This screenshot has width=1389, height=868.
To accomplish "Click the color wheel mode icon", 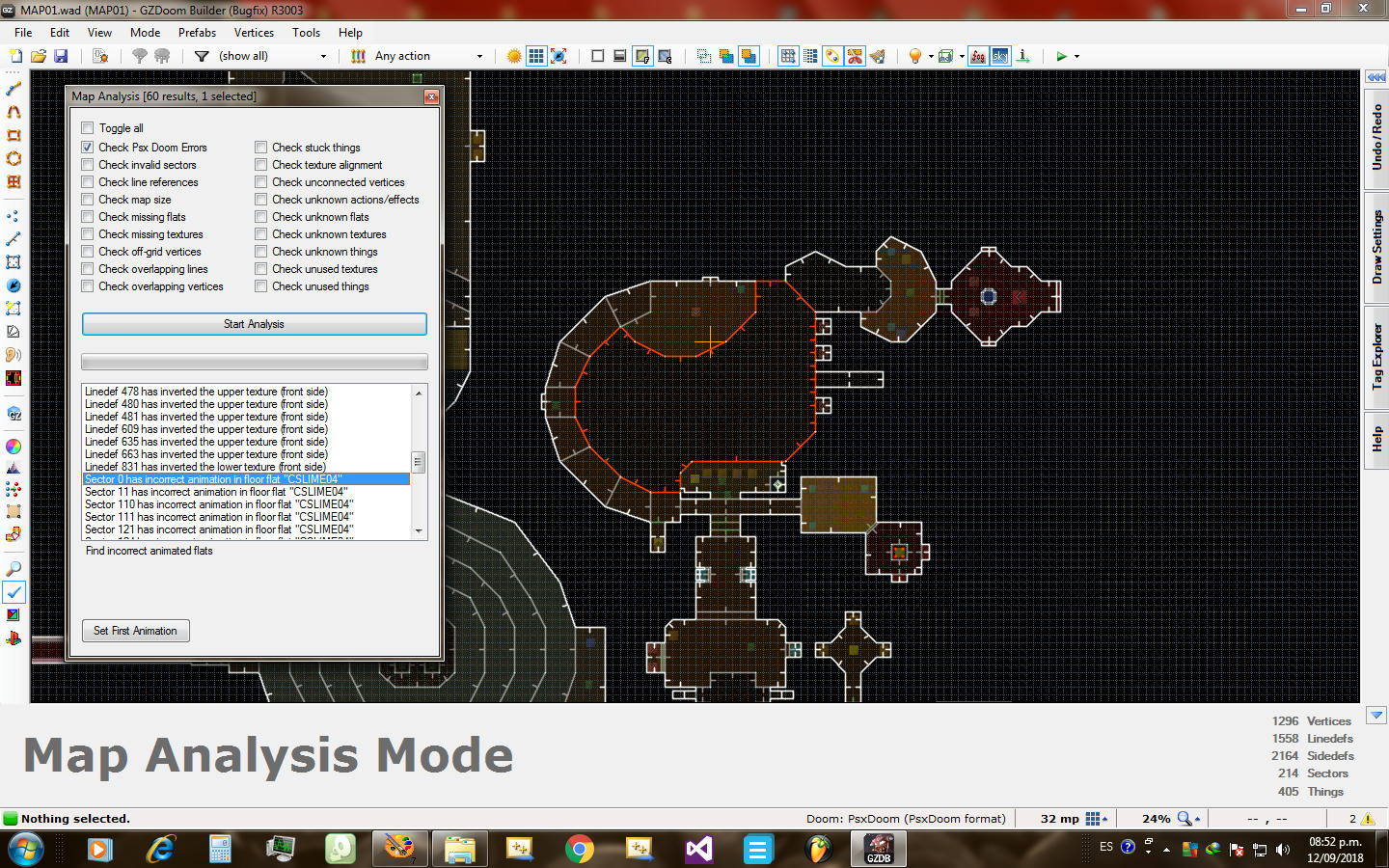I will [x=14, y=446].
